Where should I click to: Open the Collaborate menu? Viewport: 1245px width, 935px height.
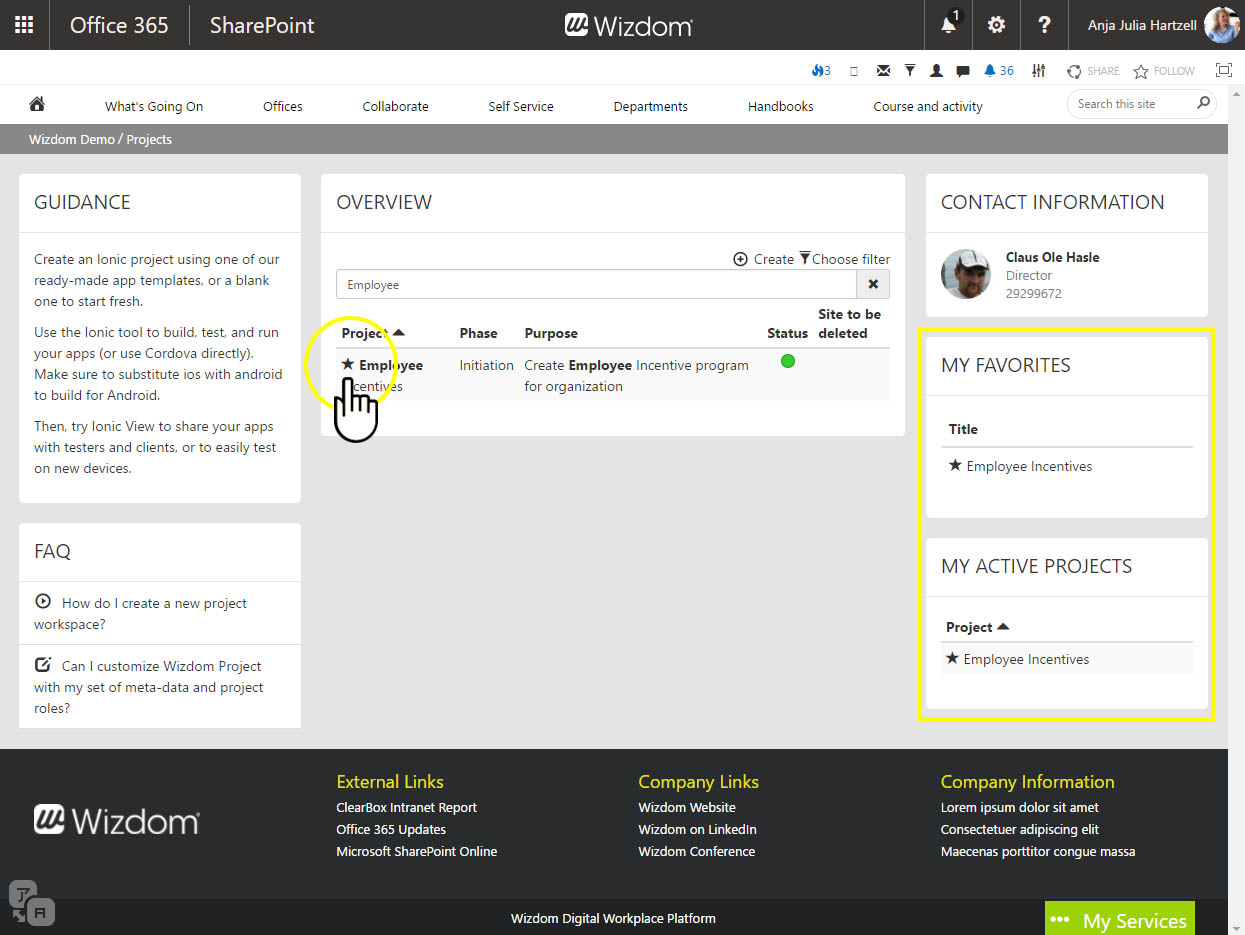[x=395, y=106]
